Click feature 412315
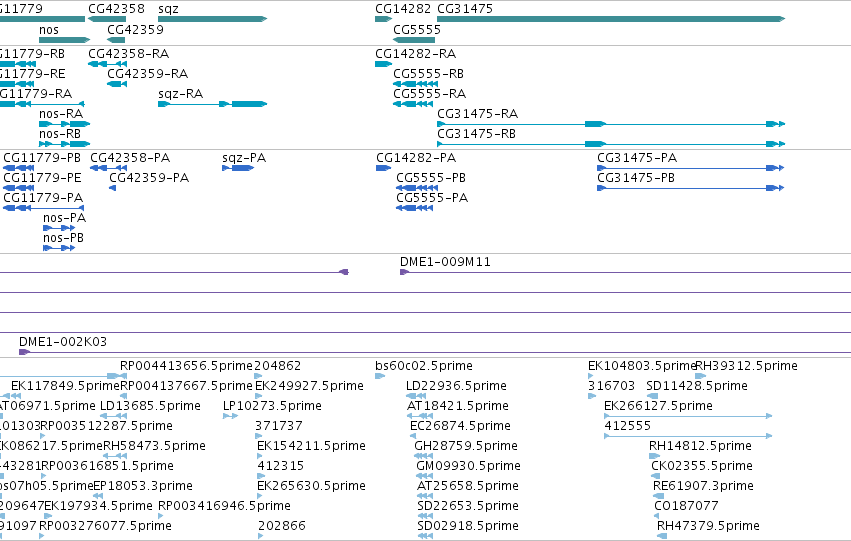Viewport: 851px width, 541px height. [281, 466]
